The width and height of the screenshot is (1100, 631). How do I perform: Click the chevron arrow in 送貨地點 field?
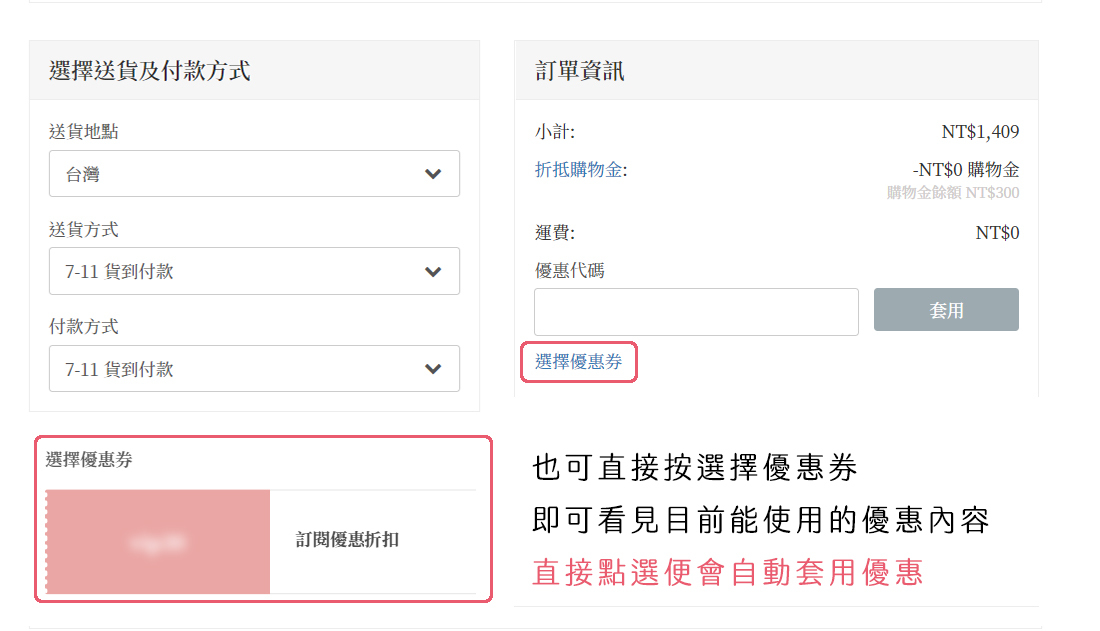pyautogui.click(x=432, y=174)
